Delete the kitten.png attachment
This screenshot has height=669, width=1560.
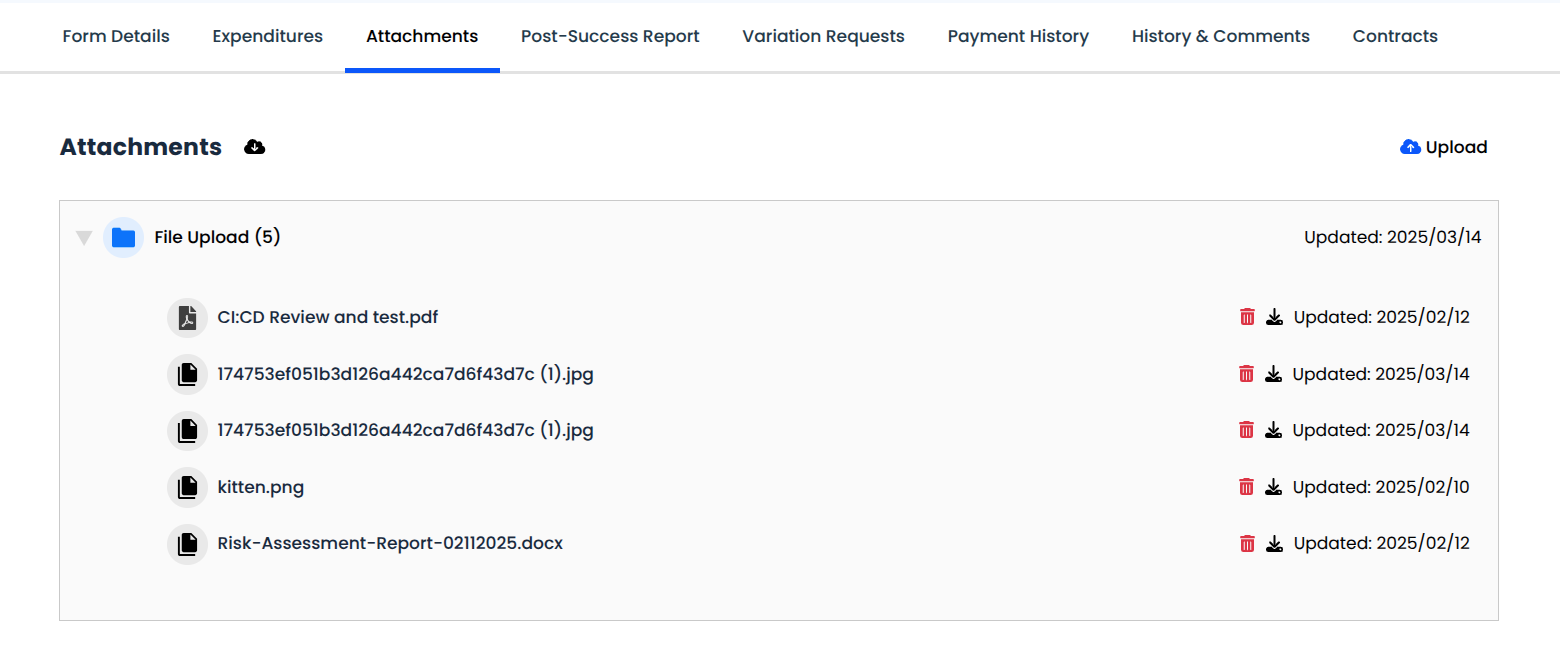tap(1246, 487)
